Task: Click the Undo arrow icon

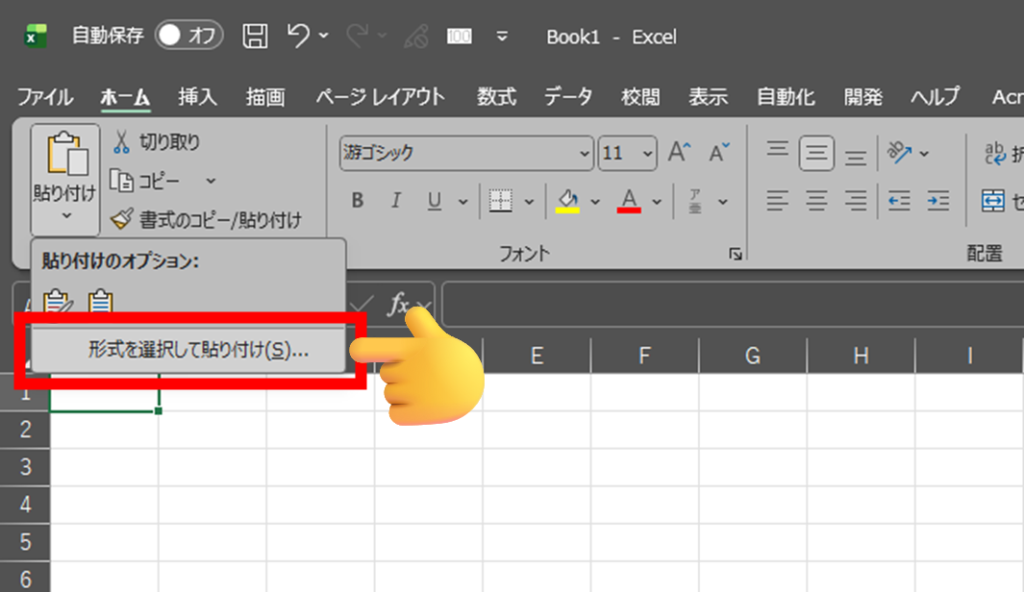Action: [x=298, y=37]
